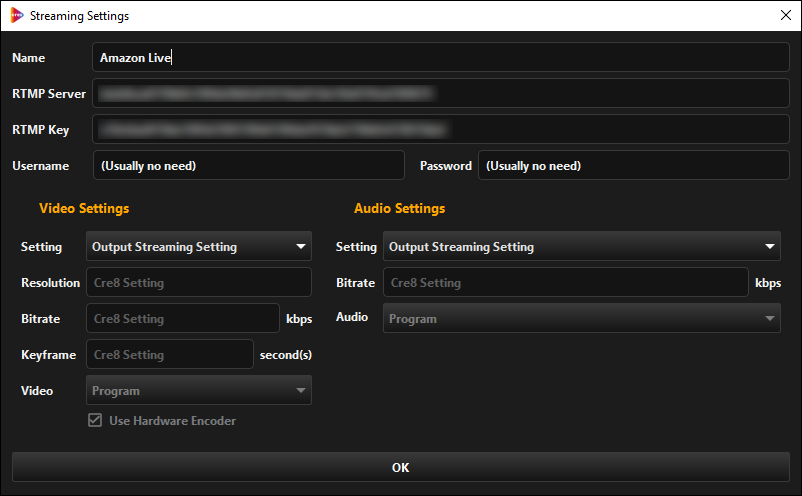
Task: Toggle the Use Hardware Encoder checkbox
Action: tap(95, 420)
